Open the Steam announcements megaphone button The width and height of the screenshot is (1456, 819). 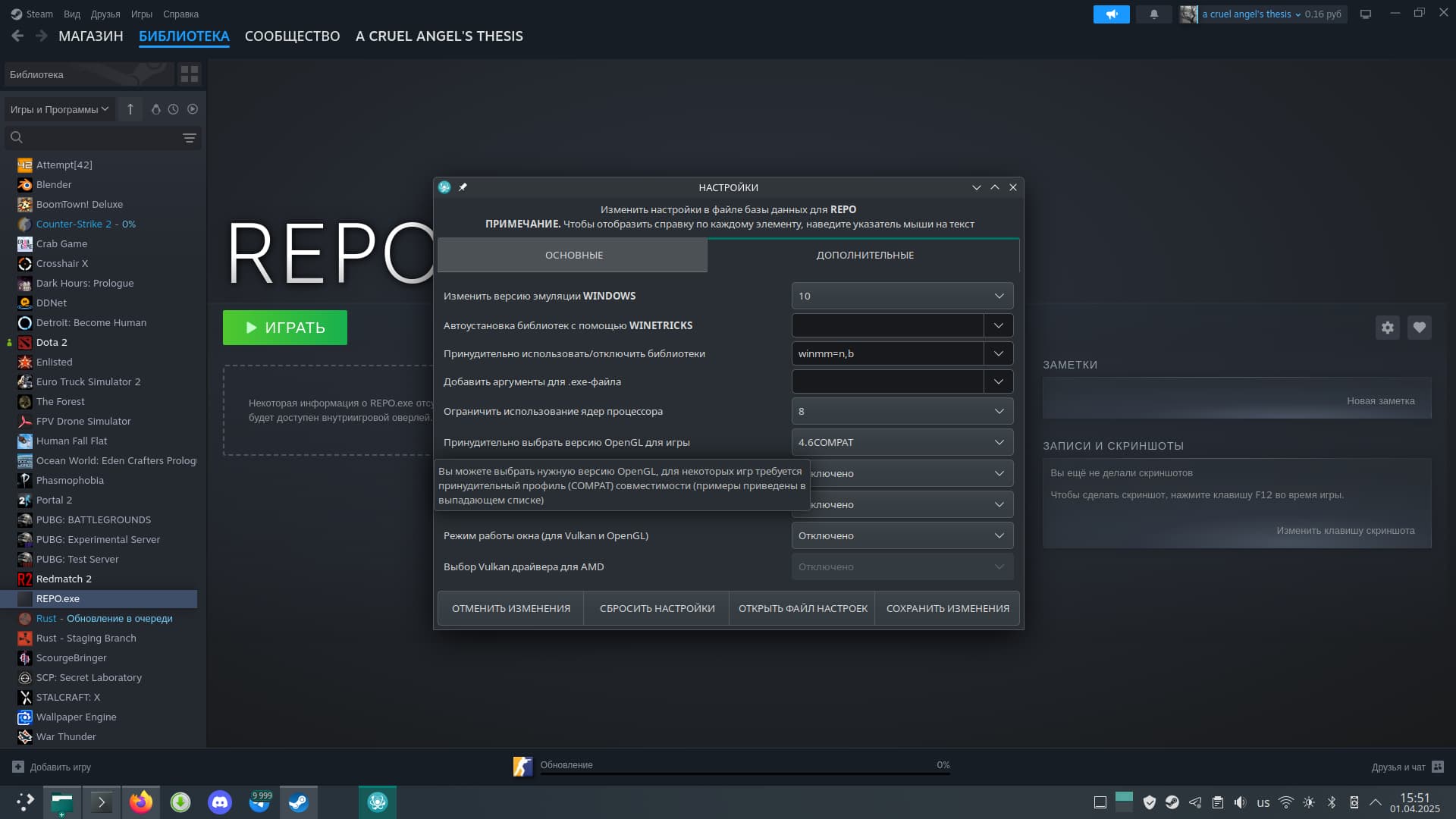(1111, 14)
